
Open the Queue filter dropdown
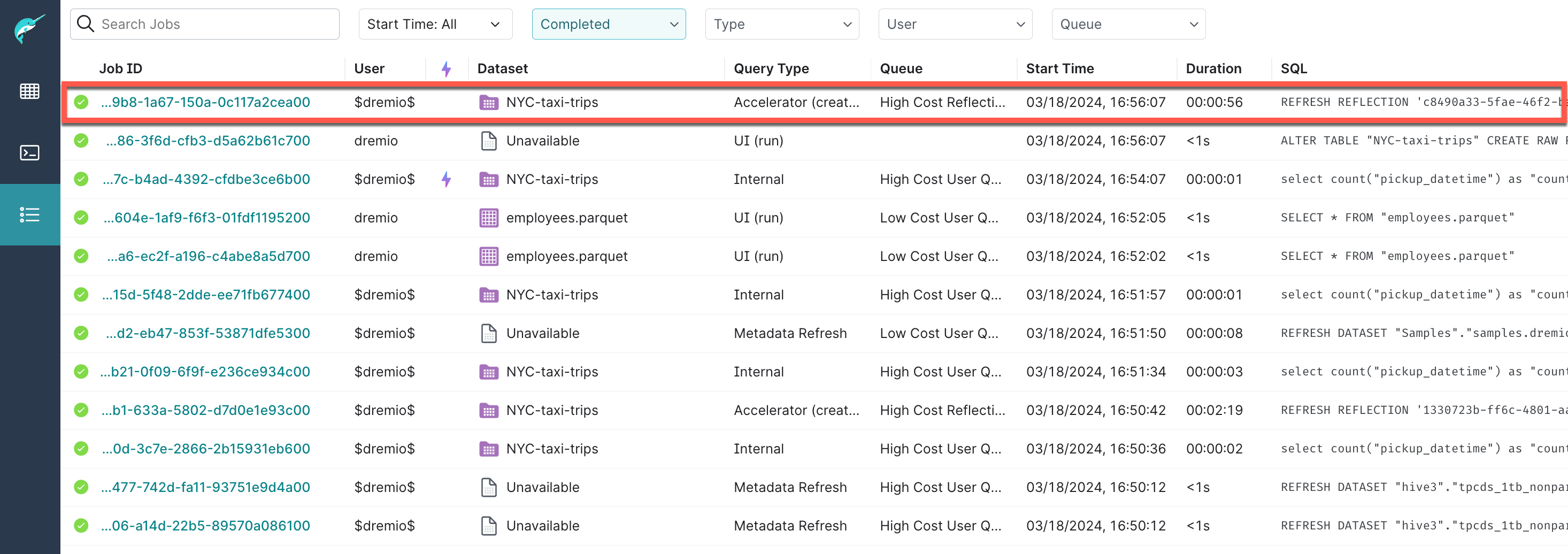(x=1127, y=24)
